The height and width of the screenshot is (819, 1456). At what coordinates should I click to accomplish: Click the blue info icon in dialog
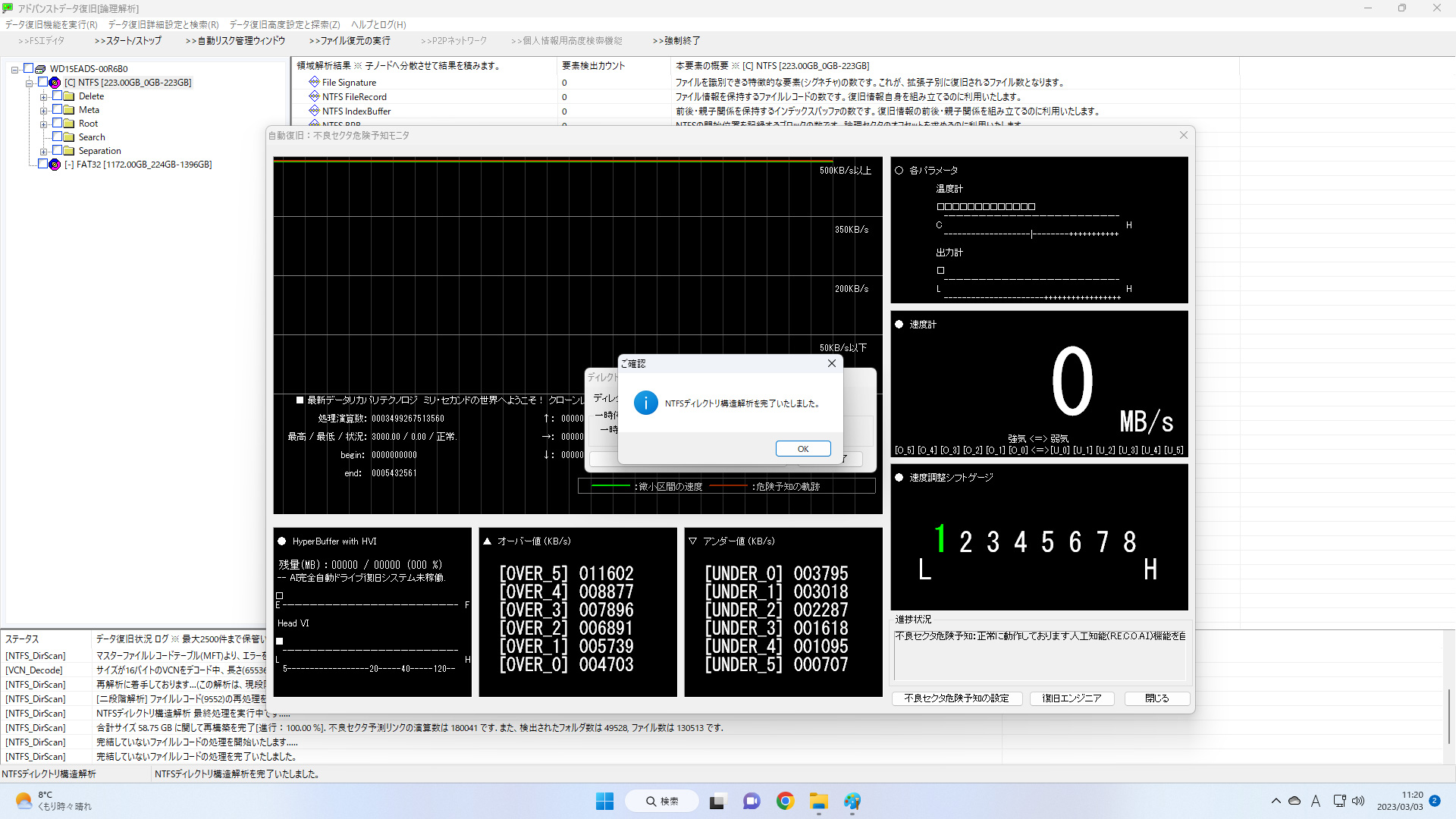tap(645, 403)
